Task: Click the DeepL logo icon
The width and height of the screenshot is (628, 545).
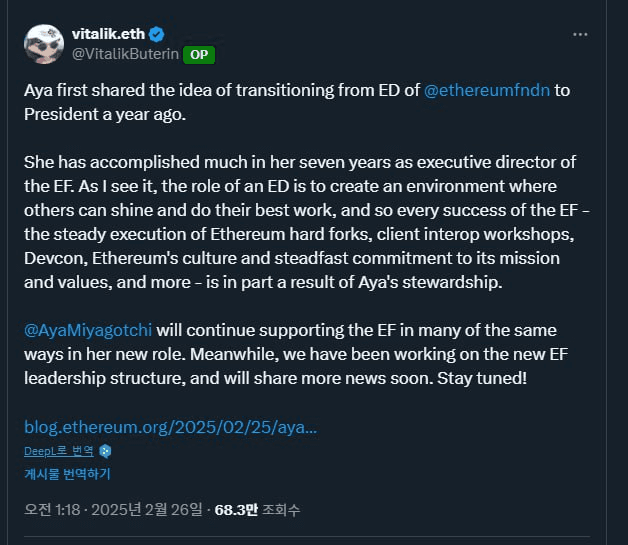Action: click(105, 451)
